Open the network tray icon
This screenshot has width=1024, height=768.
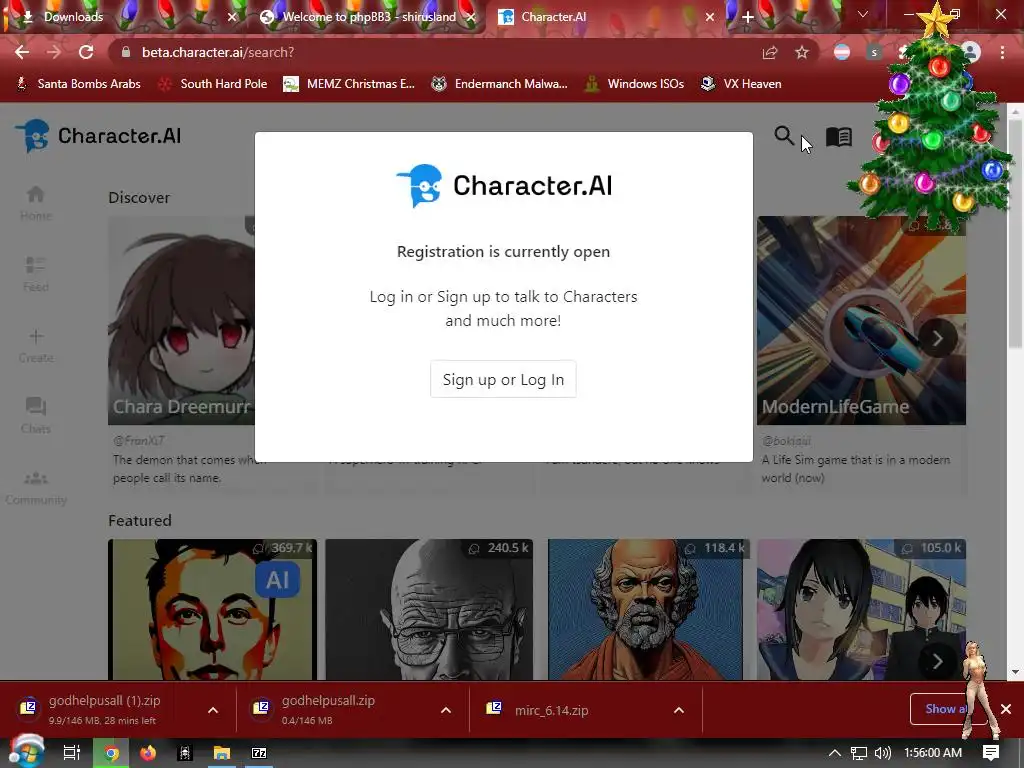[859, 753]
